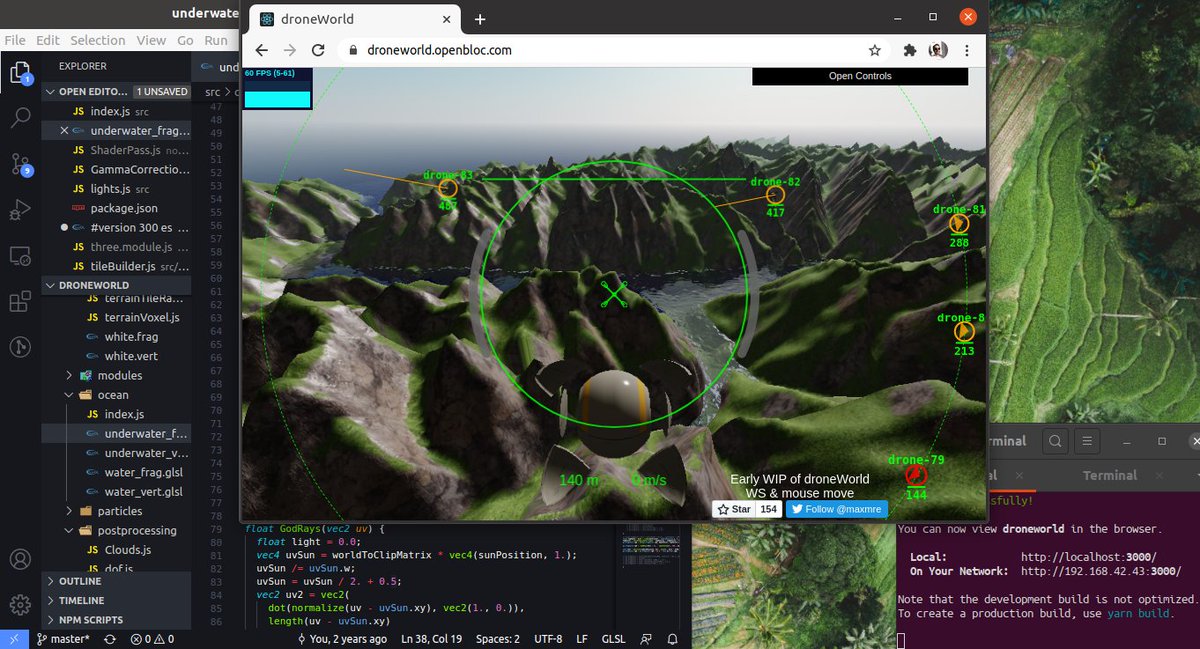
Task: Click the search icon in Terminal window
Action: [x=1056, y=441]
